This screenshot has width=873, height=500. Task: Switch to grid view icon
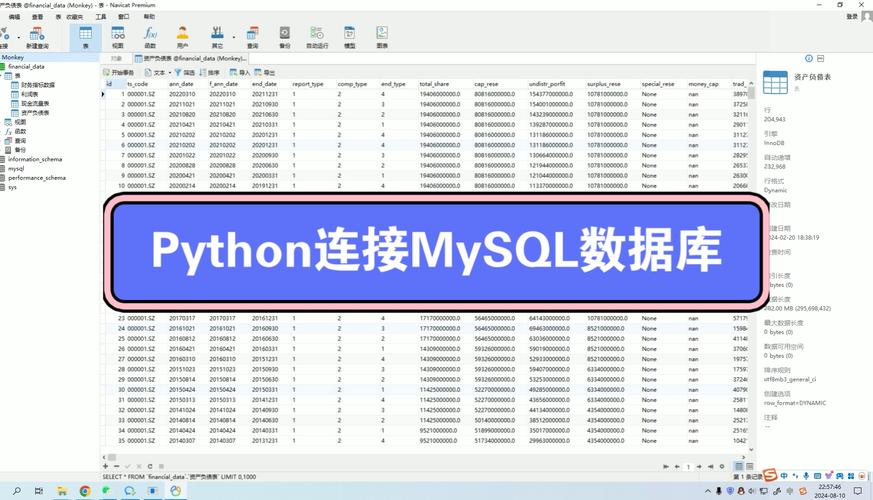(739, 466)
